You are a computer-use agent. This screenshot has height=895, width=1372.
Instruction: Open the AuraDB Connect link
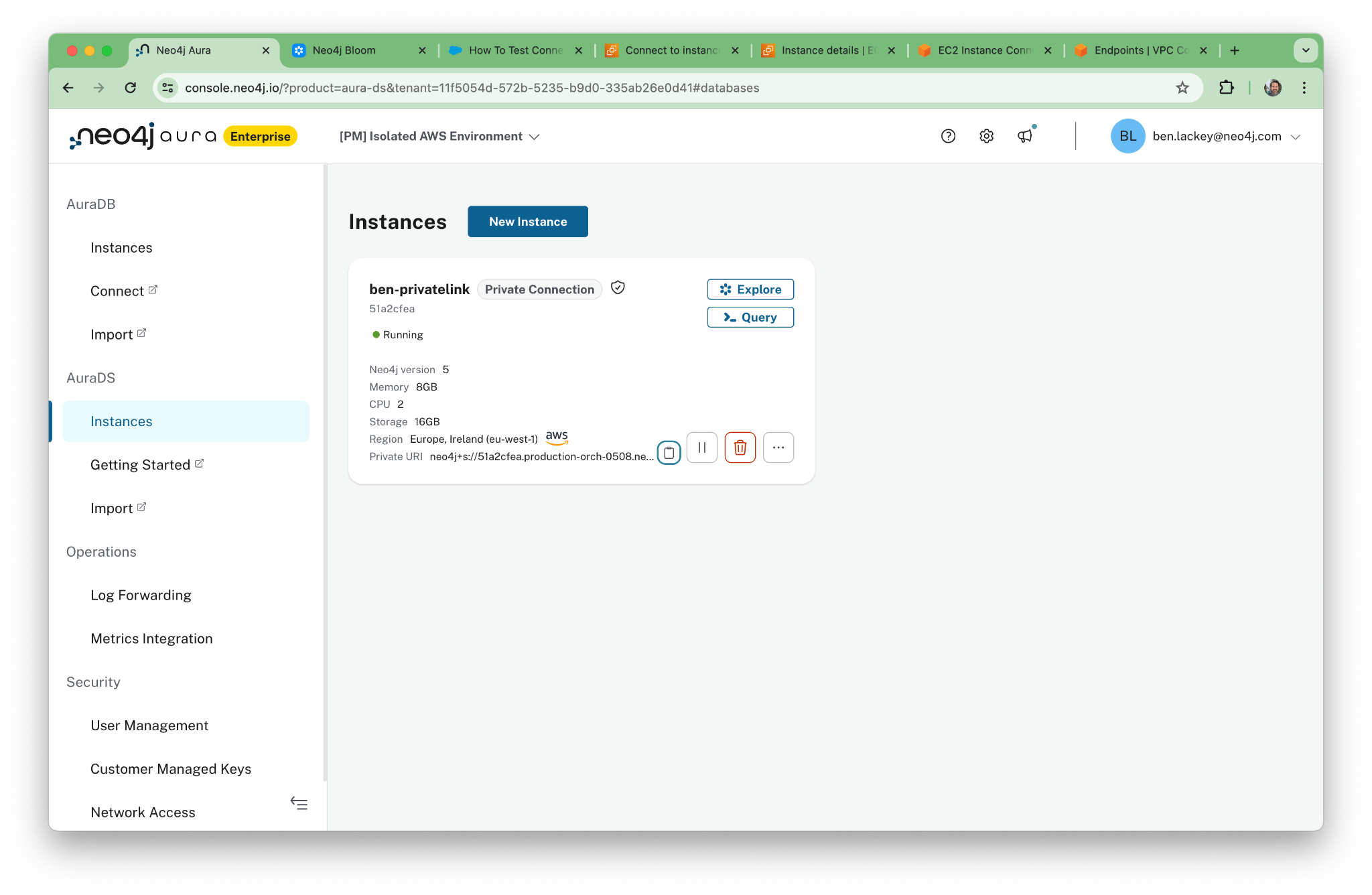pos(123,291)
